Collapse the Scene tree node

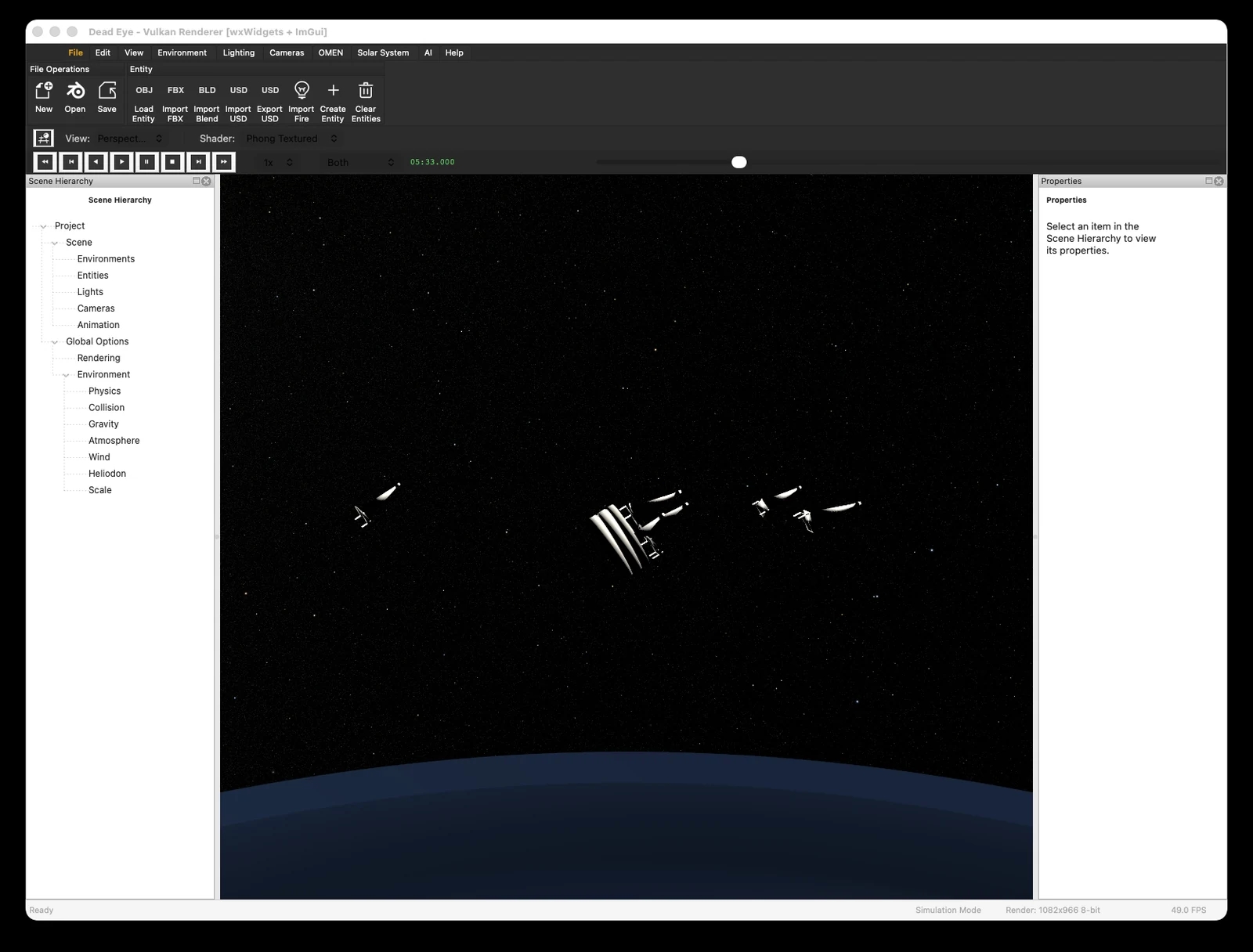point(55,243)
